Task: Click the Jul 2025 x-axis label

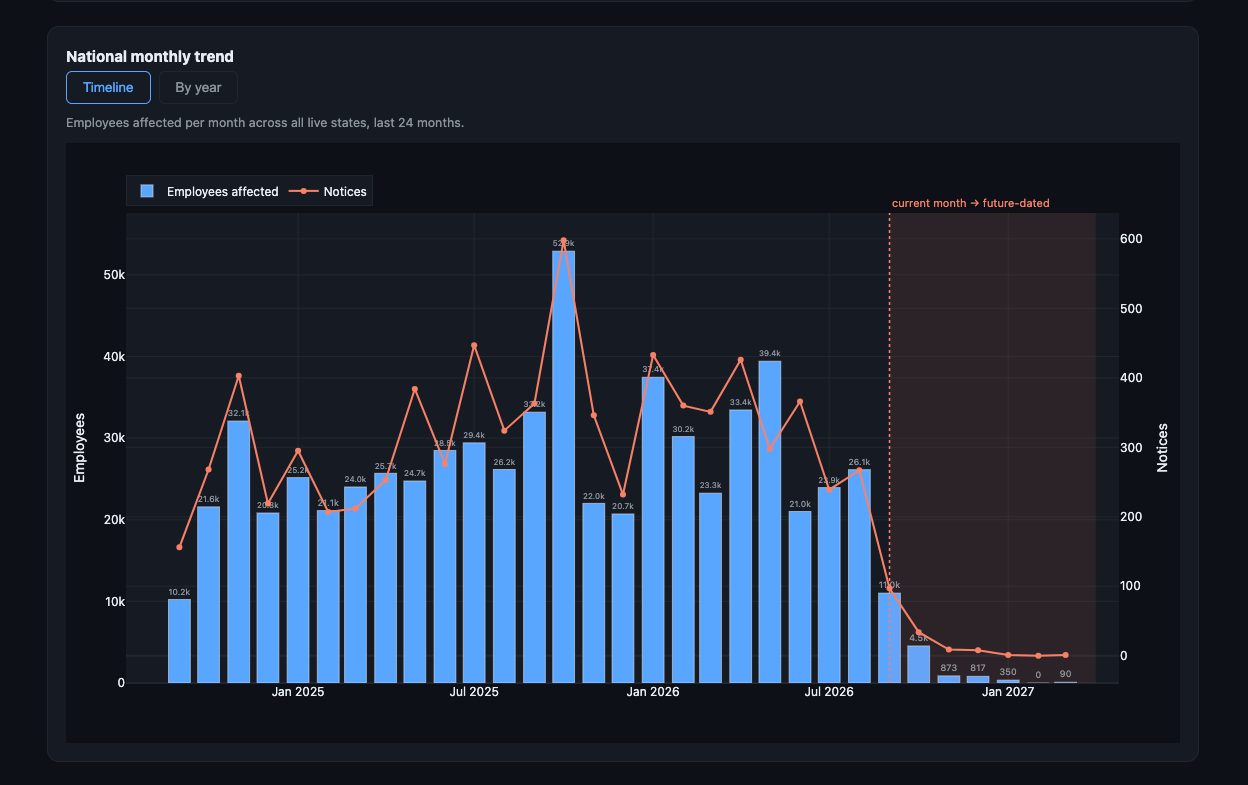Action: coord(474,692)
